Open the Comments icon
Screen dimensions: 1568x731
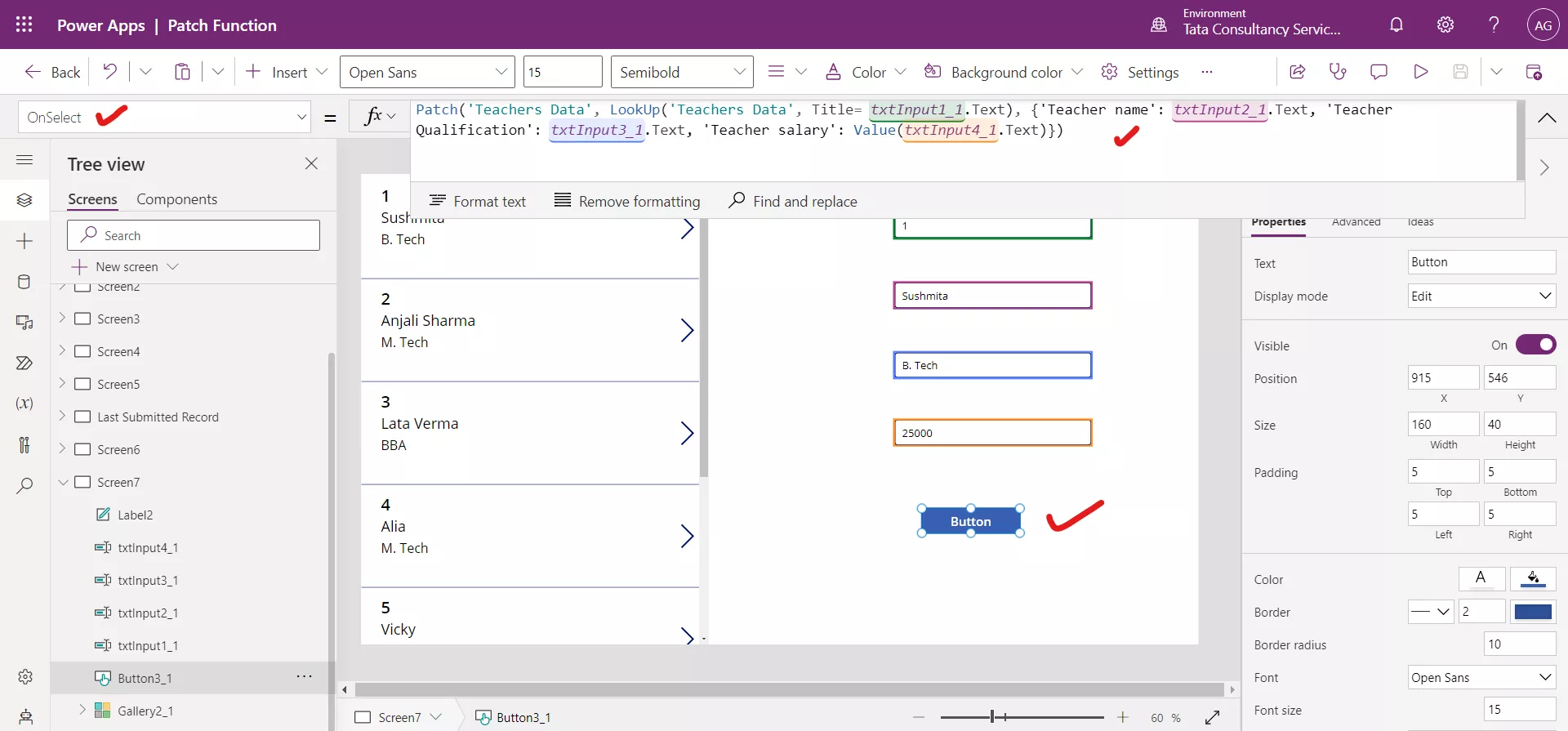[x=1379, y=72]
